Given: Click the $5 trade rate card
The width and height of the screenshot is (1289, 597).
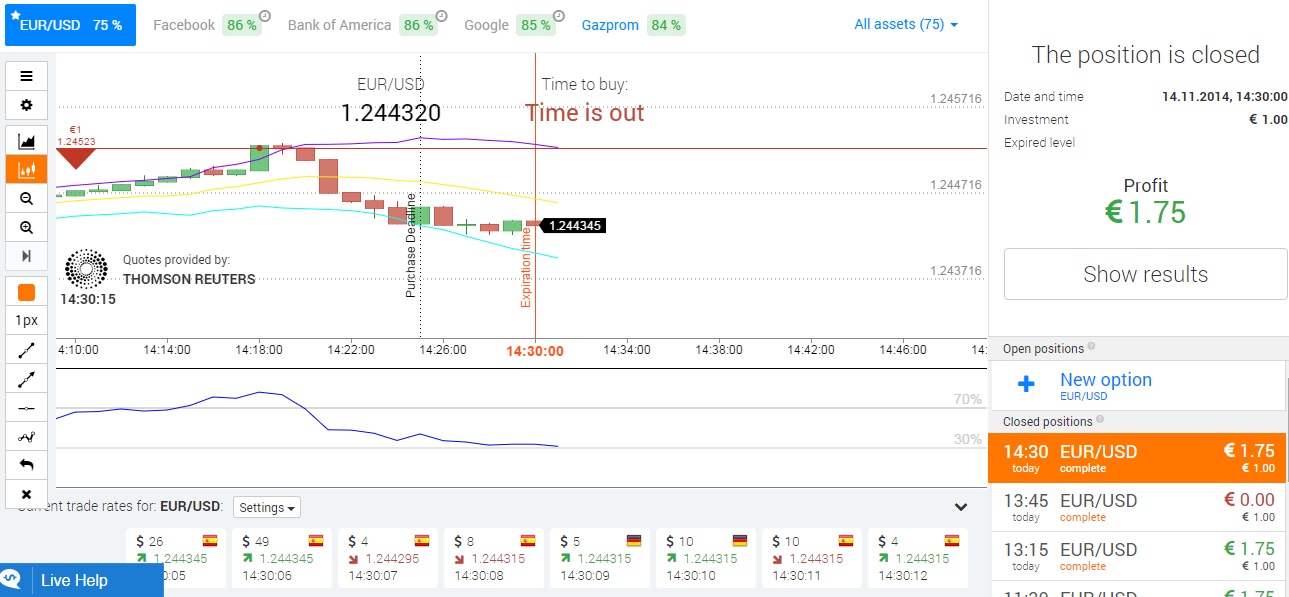Looking at the screenshot, I should [x=601, y=558].
